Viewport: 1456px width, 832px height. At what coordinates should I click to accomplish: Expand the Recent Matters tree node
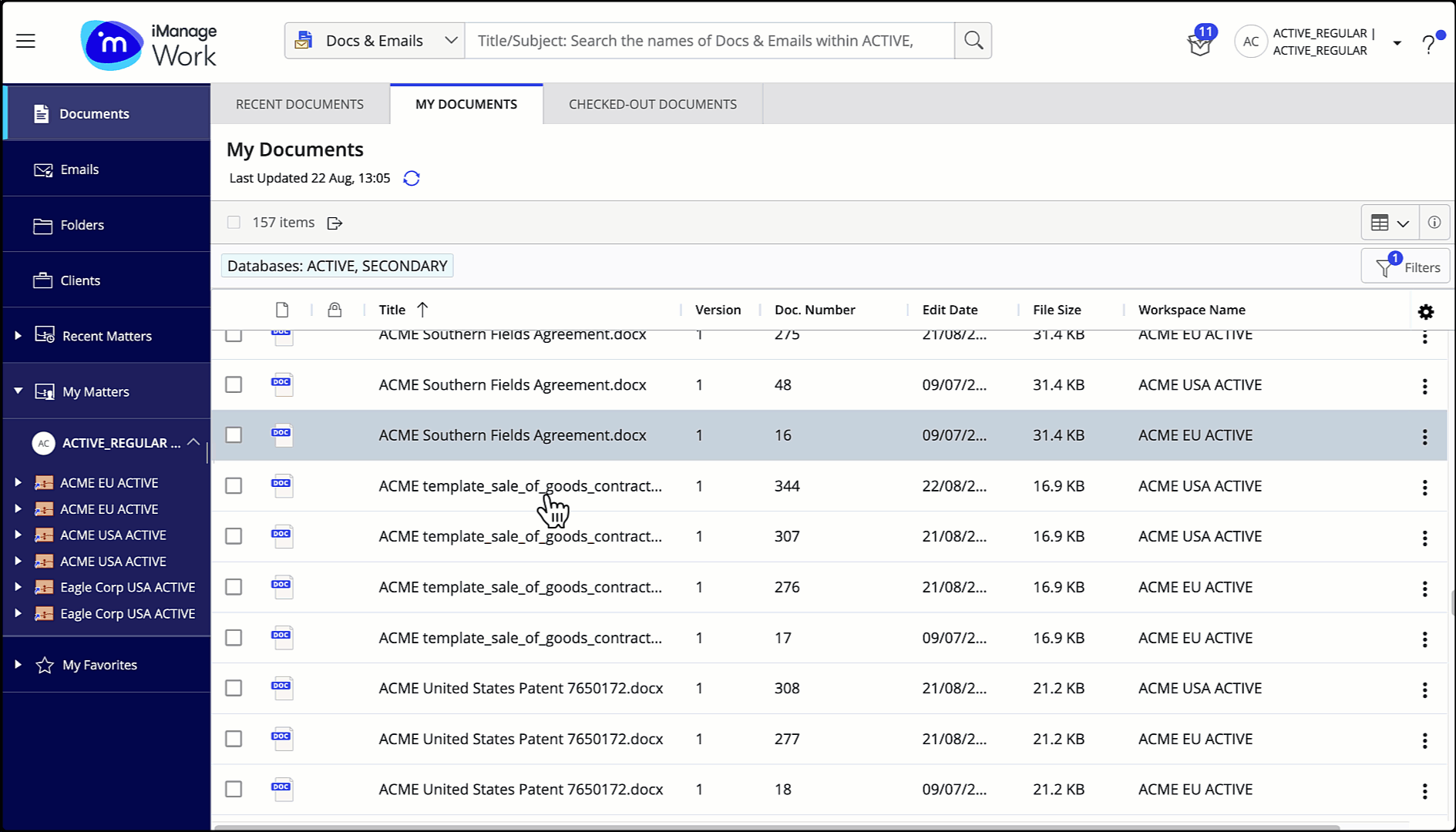tap(18, 336)
